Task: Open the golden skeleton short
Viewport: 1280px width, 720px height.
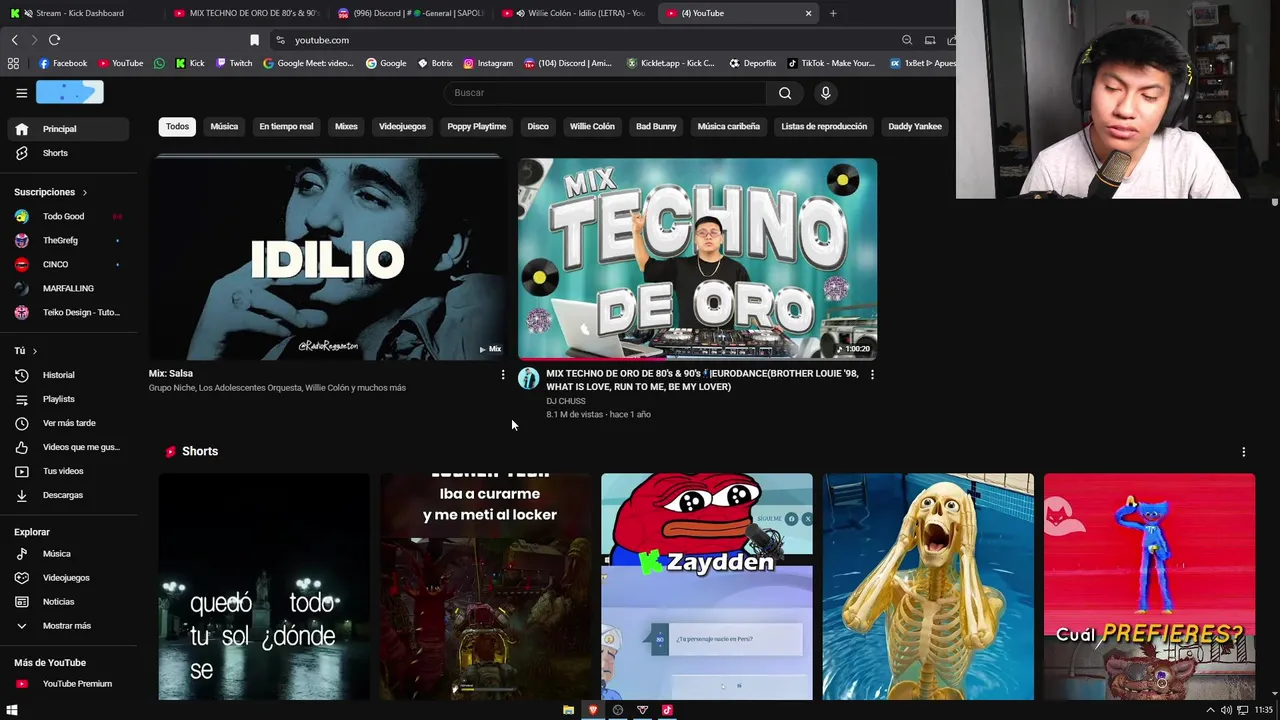Action: coord(928,587)
